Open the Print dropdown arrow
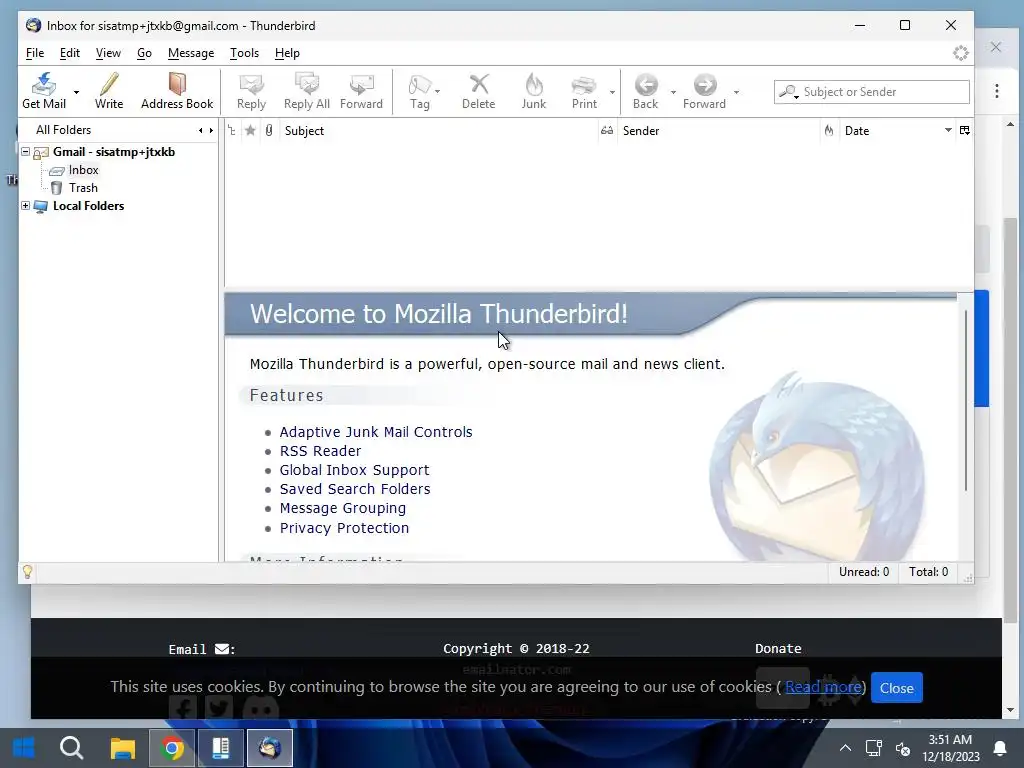Viewport: 1024px width, 768px height. 612,92
